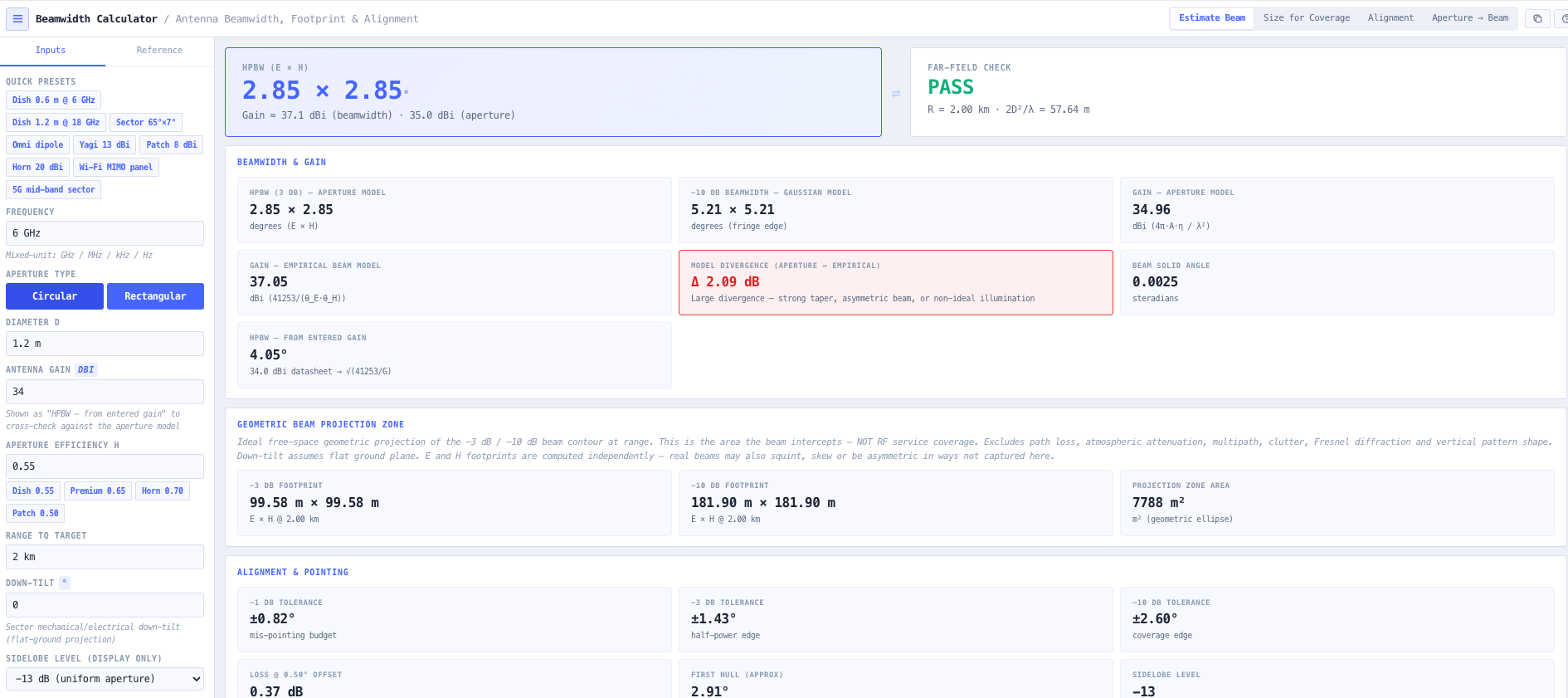Choose the Sector 65°×7° preset

pyautogui.click(x=146, y=123)
